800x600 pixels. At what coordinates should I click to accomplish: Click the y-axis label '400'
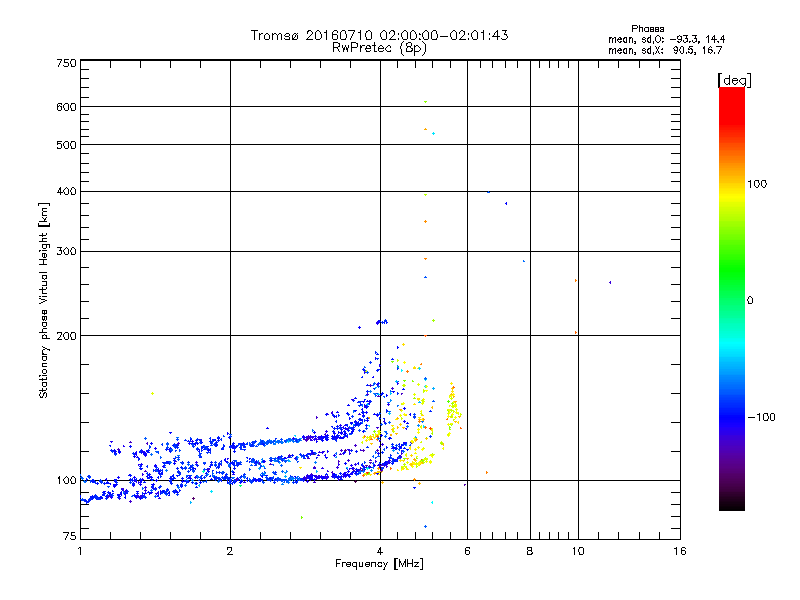coord(66,192)
